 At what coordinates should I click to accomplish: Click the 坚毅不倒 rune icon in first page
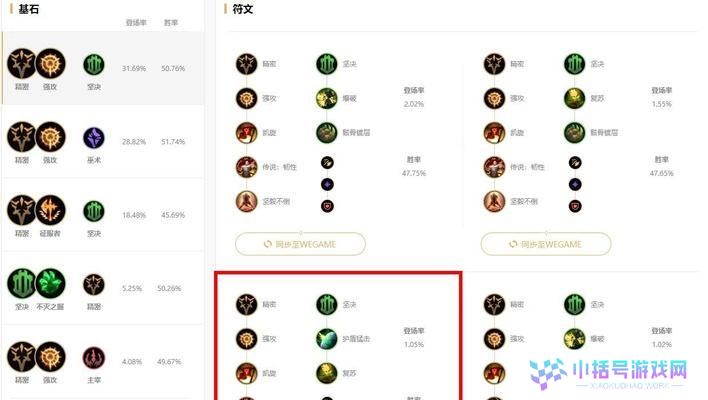point(247,201)
